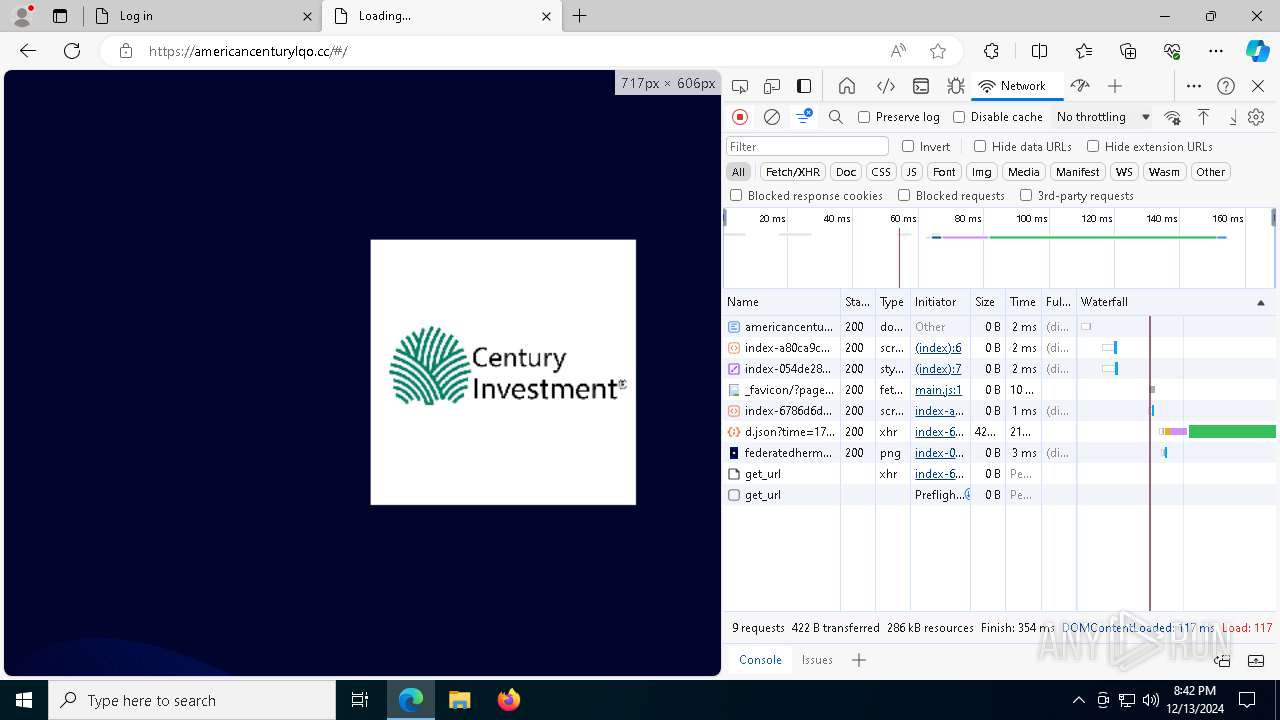Enable Disable cache checkbox
Screen dimensions: 1280x720
pos(959,117)
